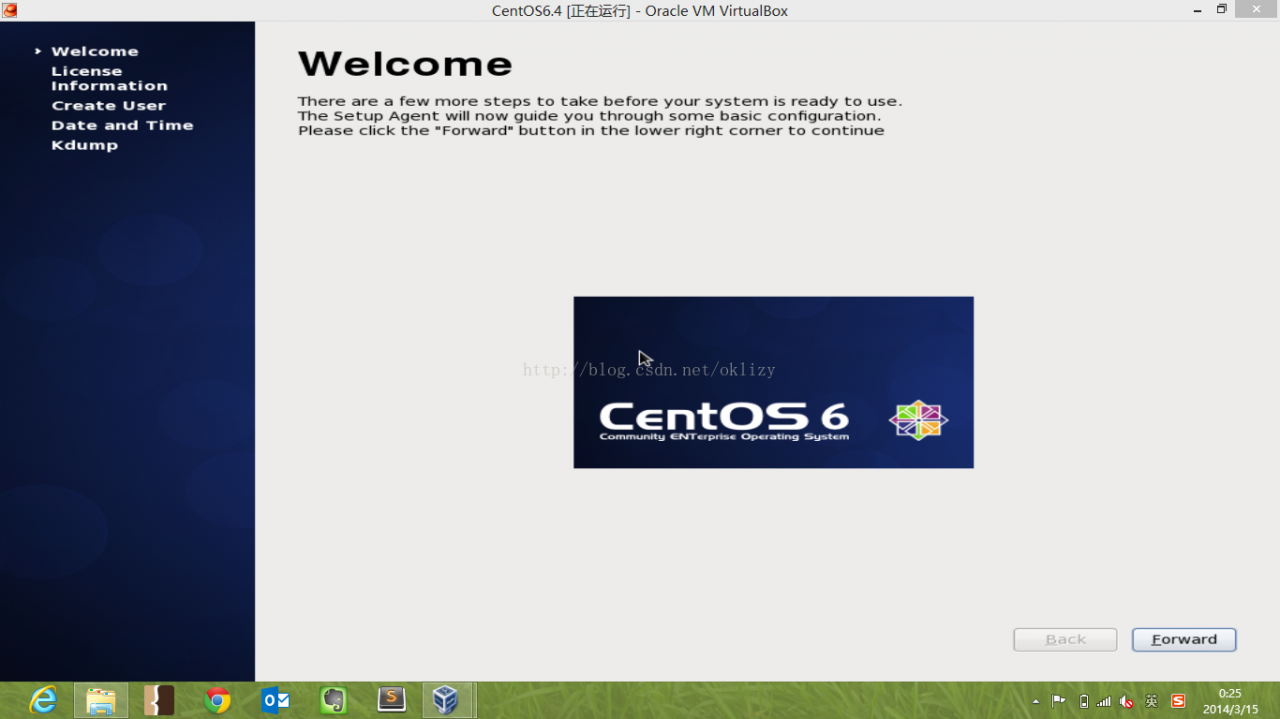Launch Google Chrome from taskbar

[217, 700]
